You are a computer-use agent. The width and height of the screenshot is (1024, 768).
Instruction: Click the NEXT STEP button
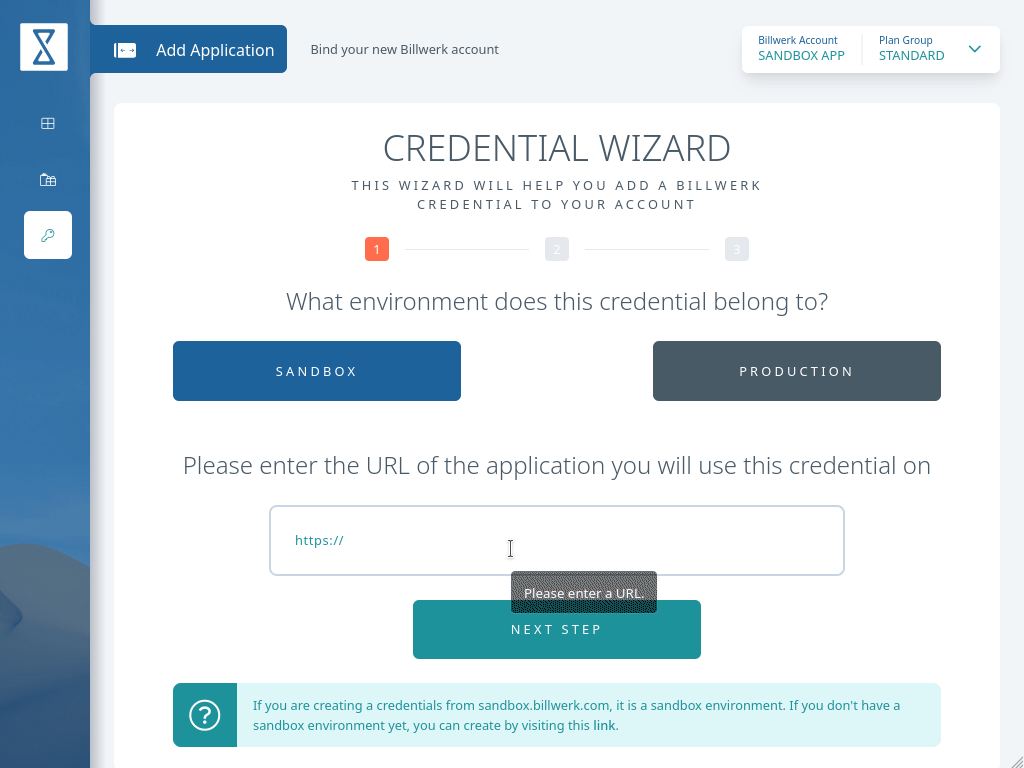(x=557, y=630)
